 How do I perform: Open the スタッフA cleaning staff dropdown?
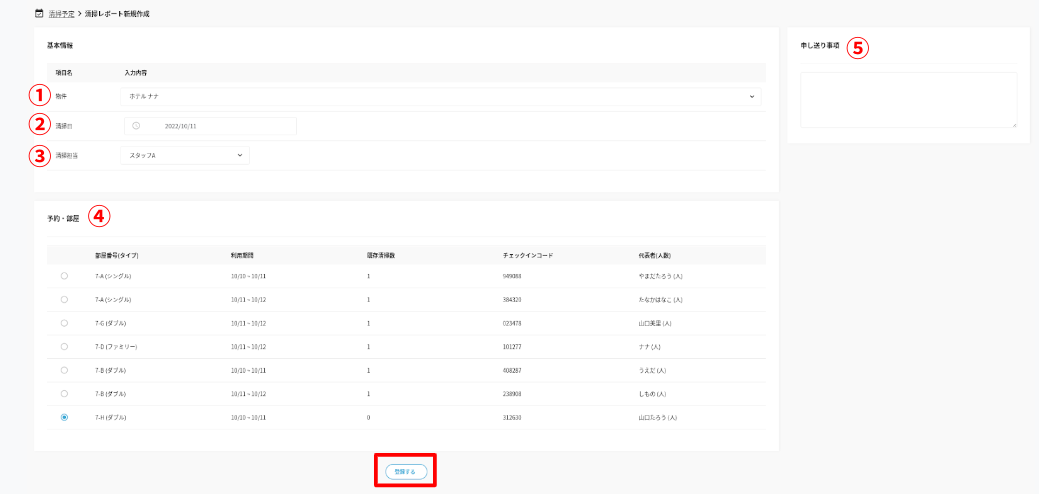click(183, 155)
